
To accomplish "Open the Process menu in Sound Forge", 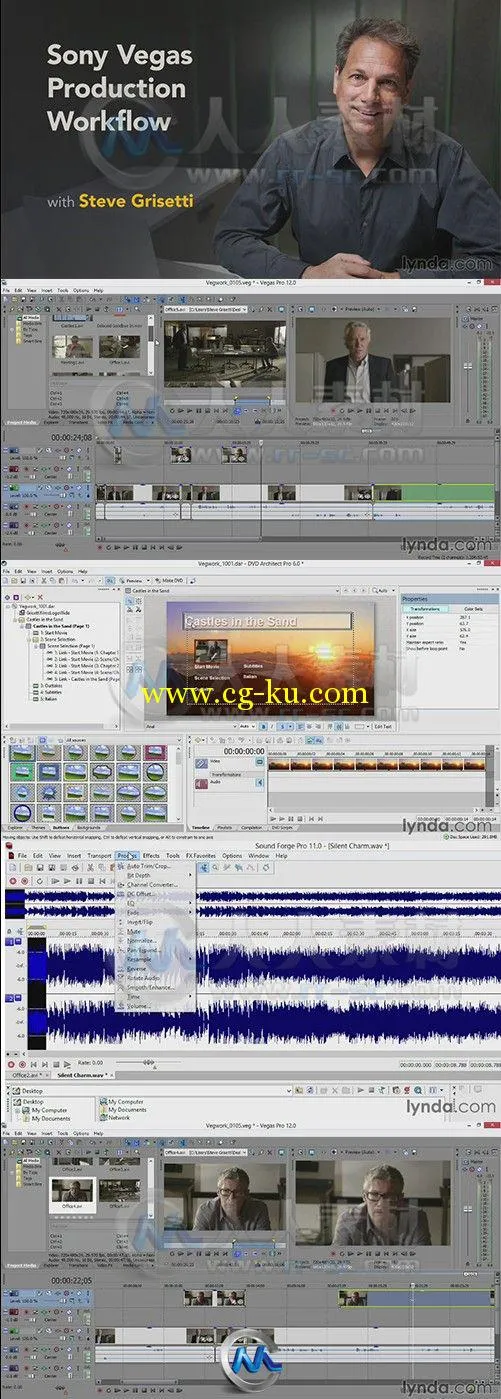I will (126, 856).
